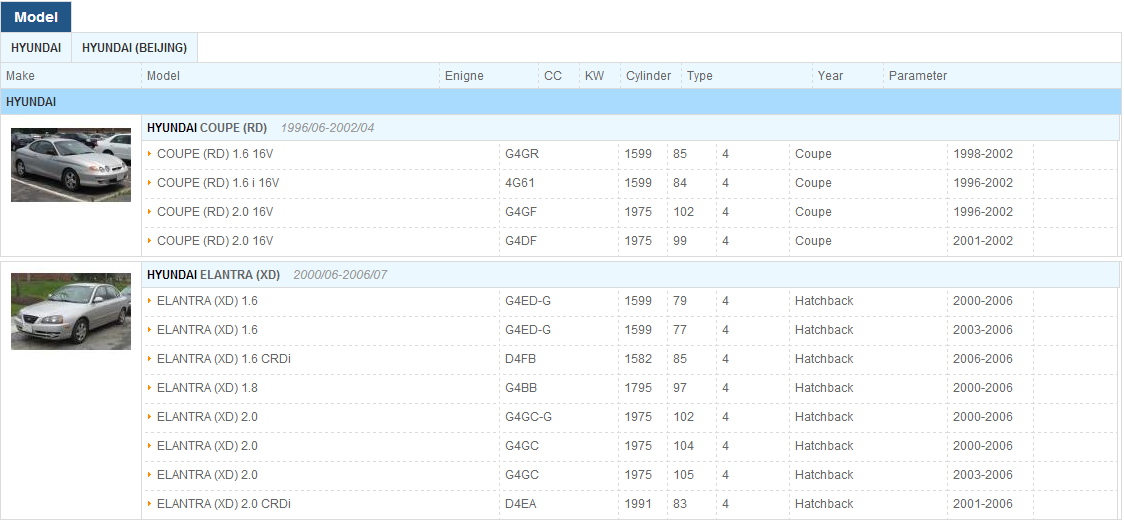The image size is (1124, 523).
Task: Click the CC column header
Action: (553, 76)
